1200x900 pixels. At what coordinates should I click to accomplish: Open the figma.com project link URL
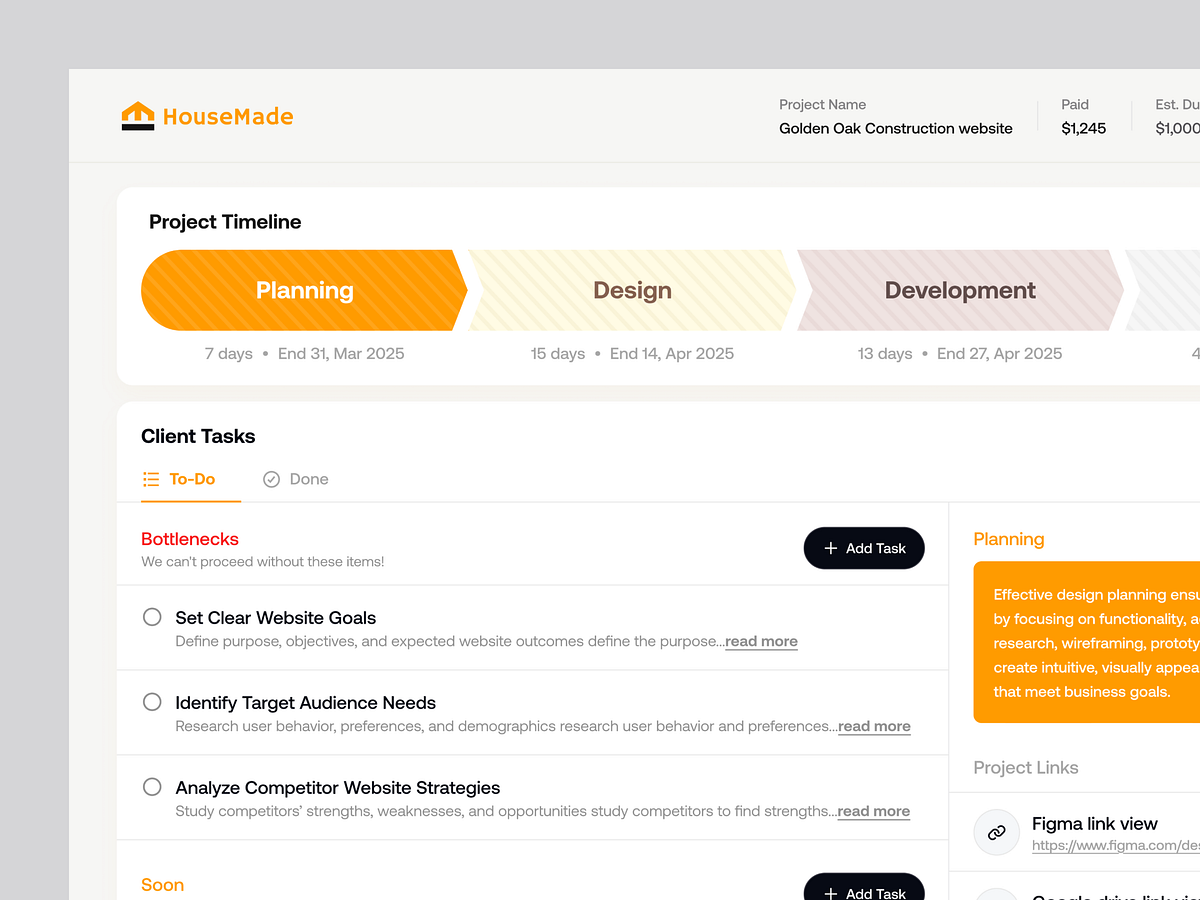tap(1115, 846)
